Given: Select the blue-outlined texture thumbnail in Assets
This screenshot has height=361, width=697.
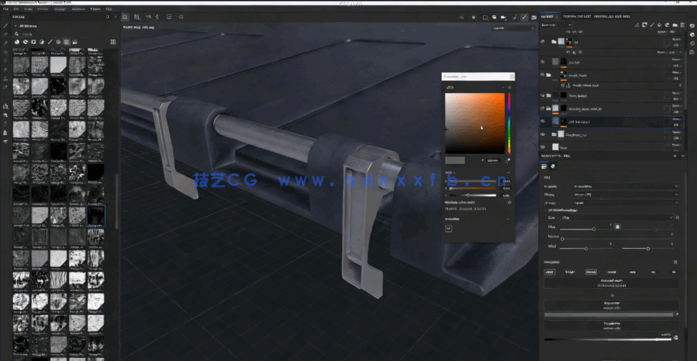Looking at the screenshot, I should click(96, 216).
